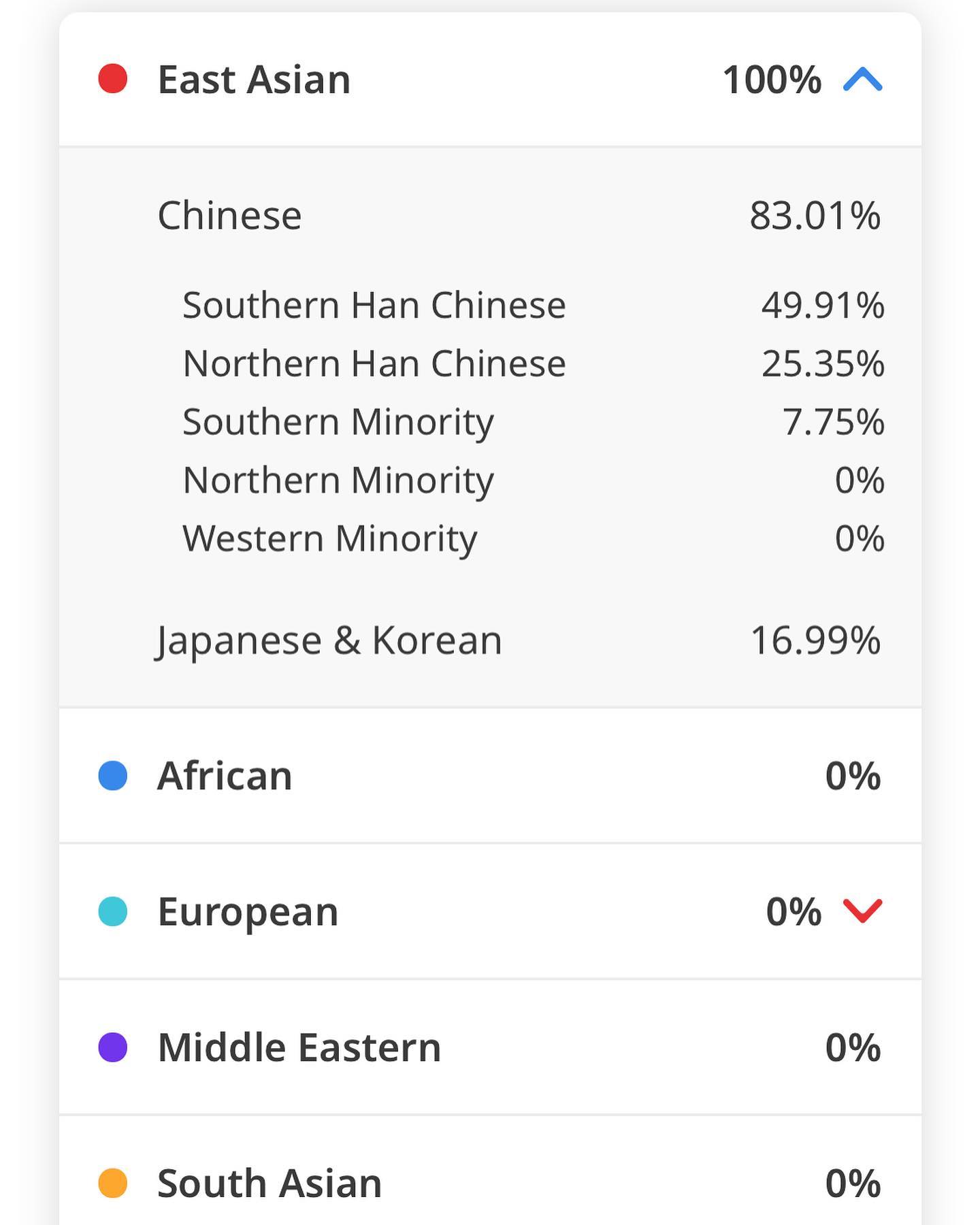Expand the European section red chevron
The image size is (980, 1225).
click(862, 911)
